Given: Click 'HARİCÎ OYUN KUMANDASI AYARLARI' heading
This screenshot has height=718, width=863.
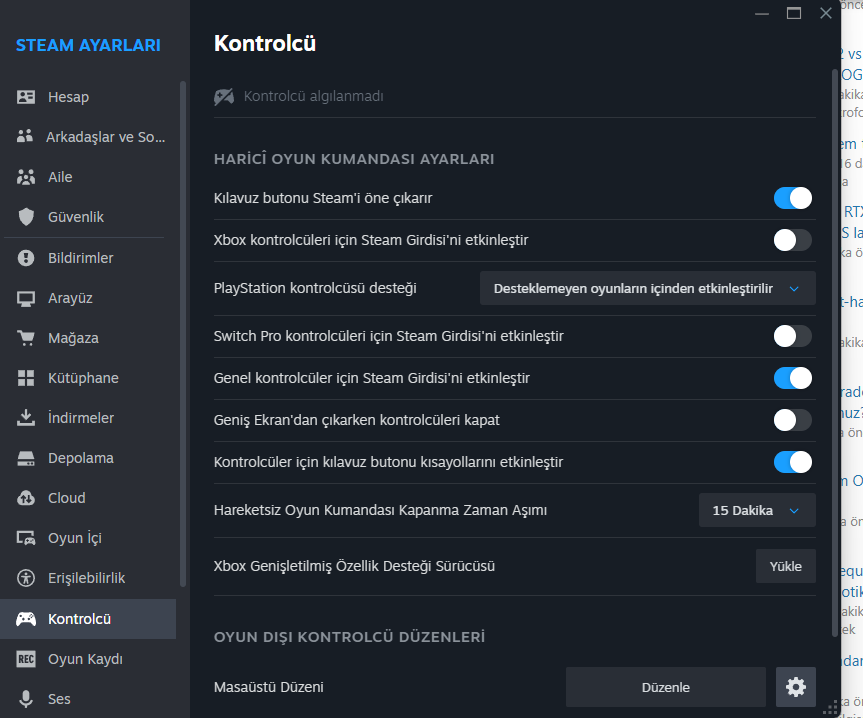Looking at the screenshot, I should click(354, 159).
